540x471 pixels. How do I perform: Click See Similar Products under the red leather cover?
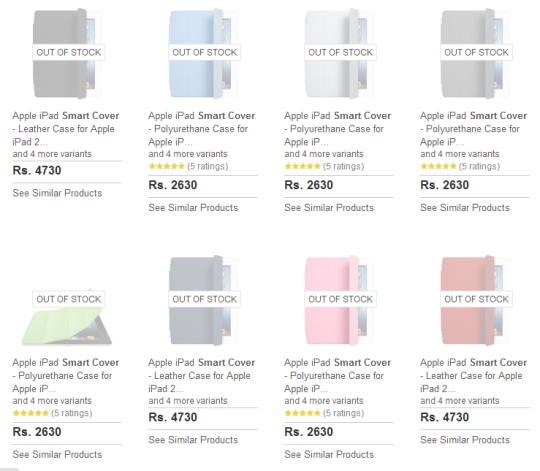(465, 440)
